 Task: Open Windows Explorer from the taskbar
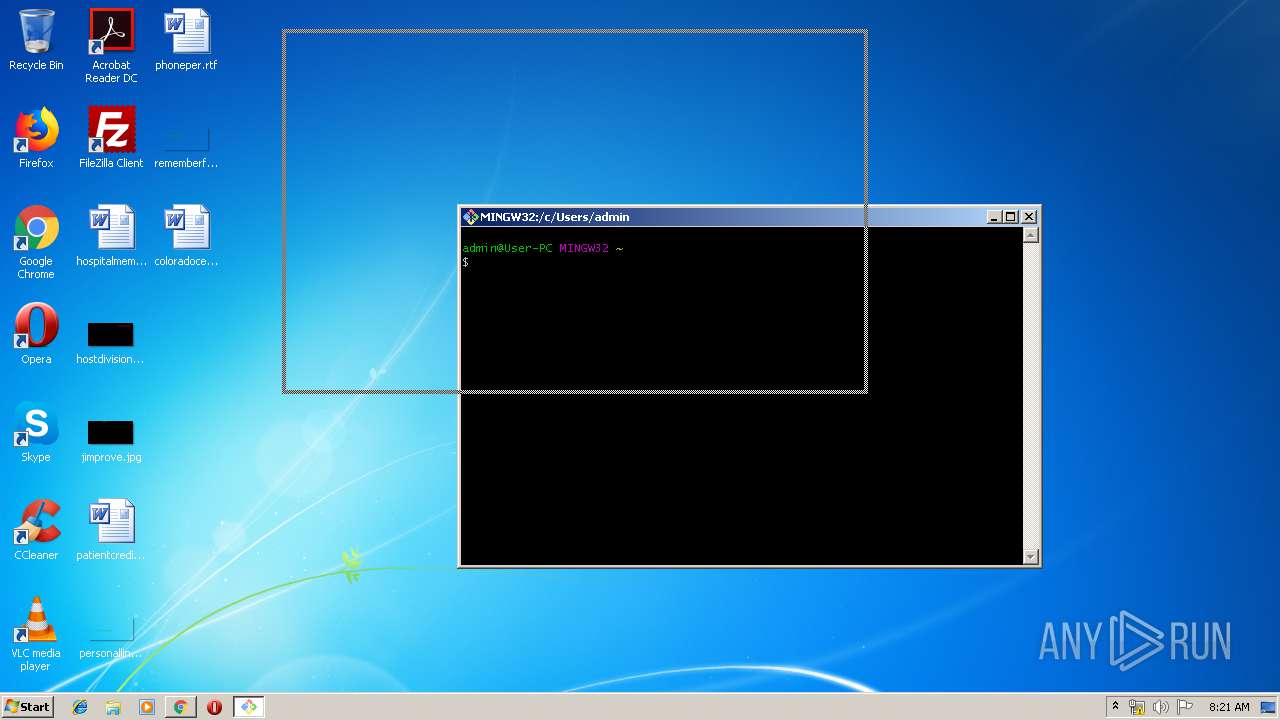pyautogui.click(x=113, y=707)
